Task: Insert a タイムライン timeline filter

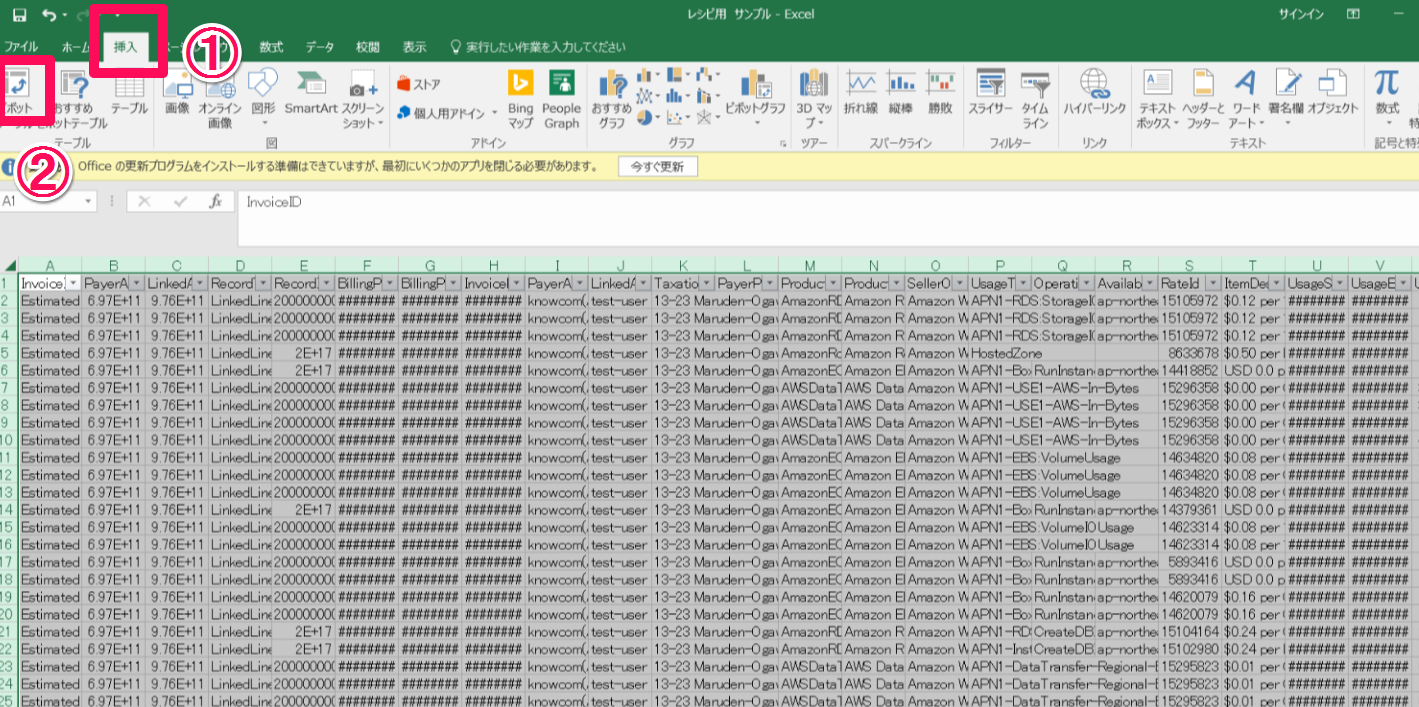Action: point(1035,99)
